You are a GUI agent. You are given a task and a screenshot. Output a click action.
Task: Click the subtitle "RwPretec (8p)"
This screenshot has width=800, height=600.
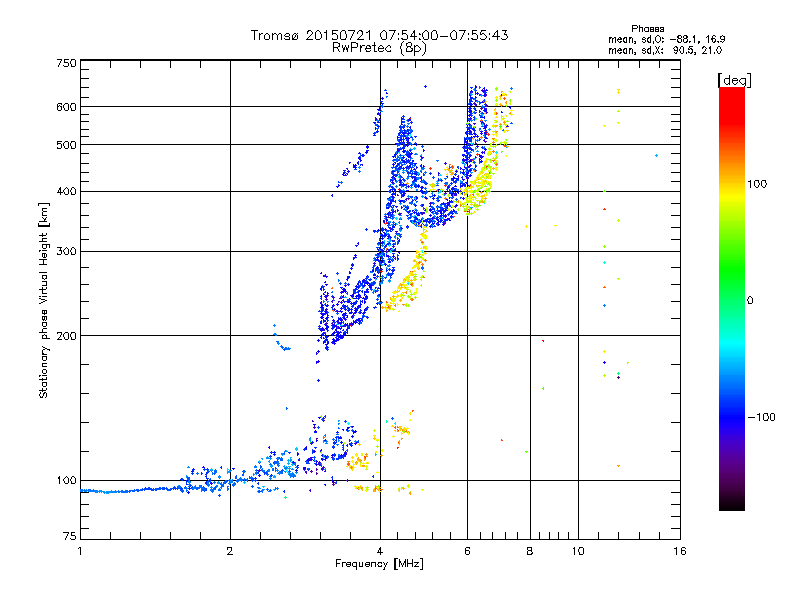[379, 48]
